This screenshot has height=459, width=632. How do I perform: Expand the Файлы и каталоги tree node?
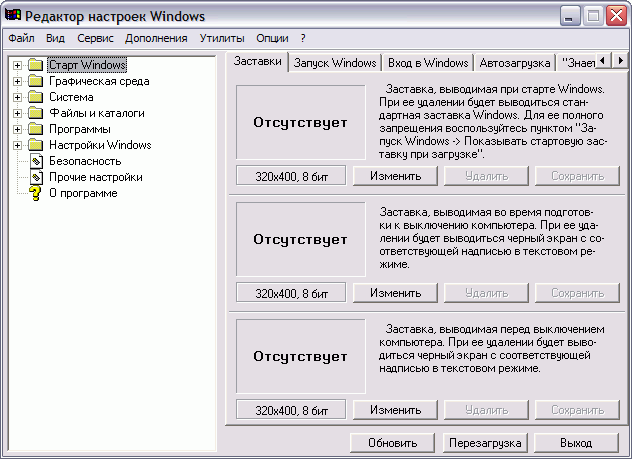(x=17, y=113)
